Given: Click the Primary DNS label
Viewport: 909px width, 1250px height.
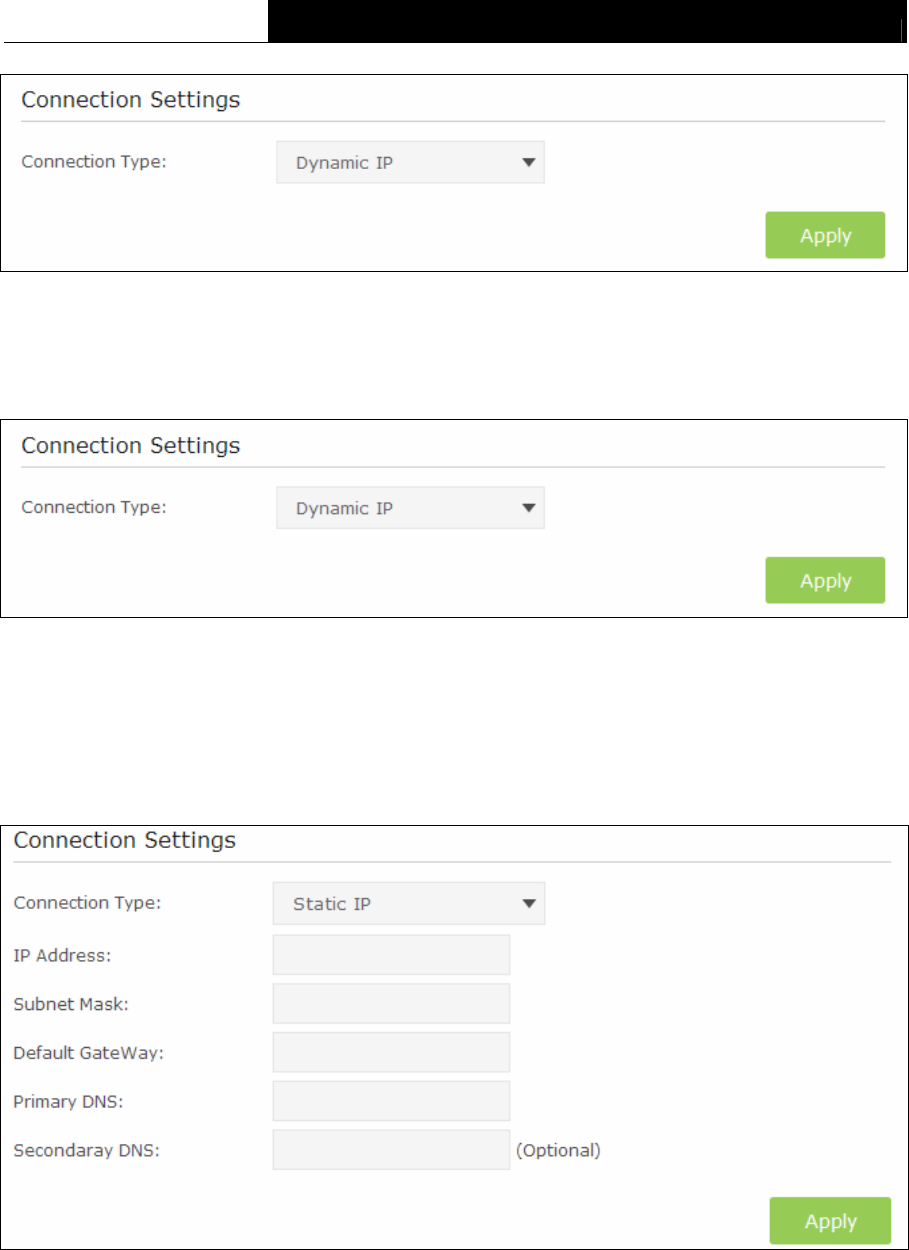Looking at the screenshot, I should 64,1101.
